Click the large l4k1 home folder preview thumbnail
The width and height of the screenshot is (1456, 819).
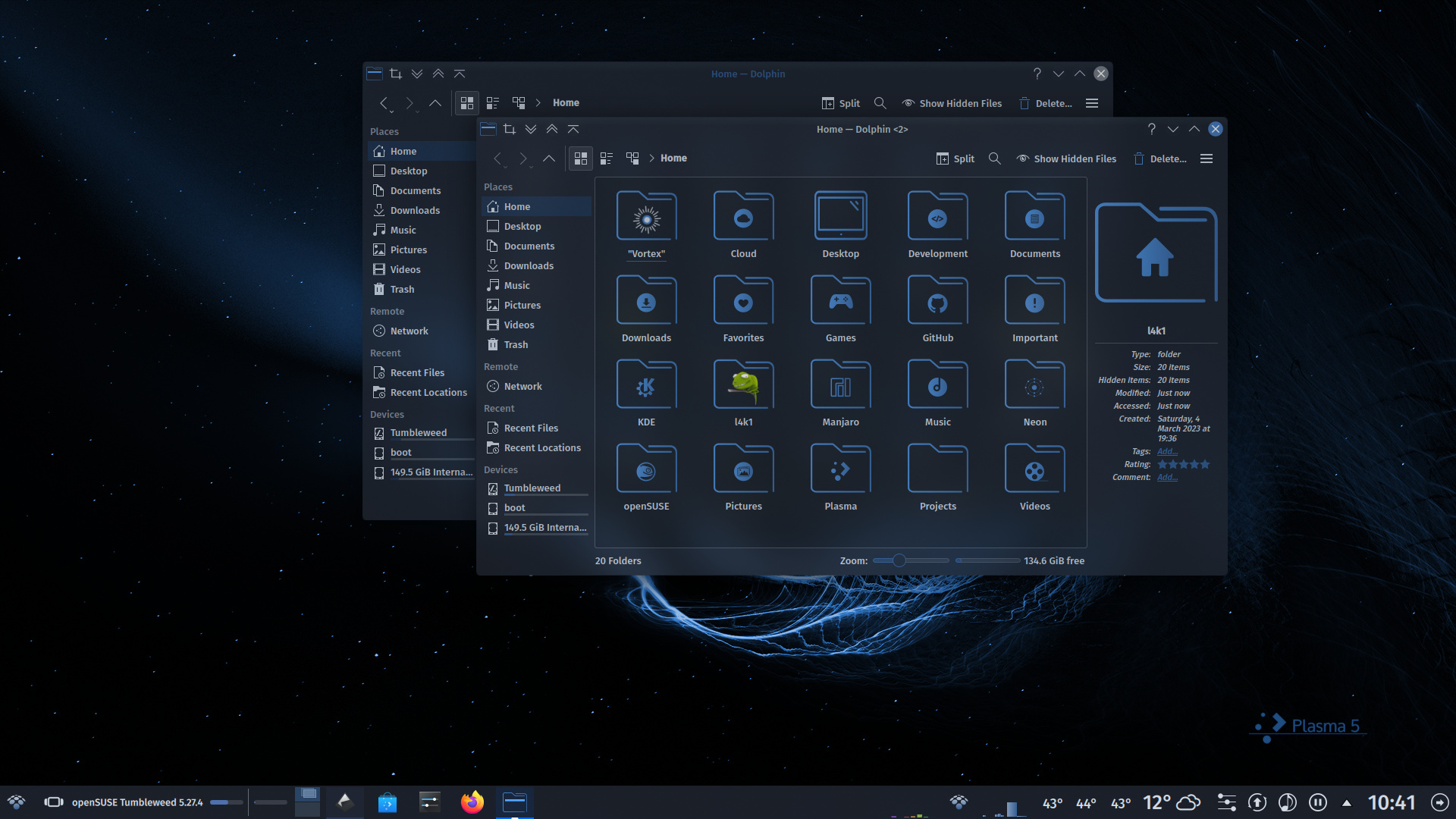pyautogui.click(x=1156, y=253)
